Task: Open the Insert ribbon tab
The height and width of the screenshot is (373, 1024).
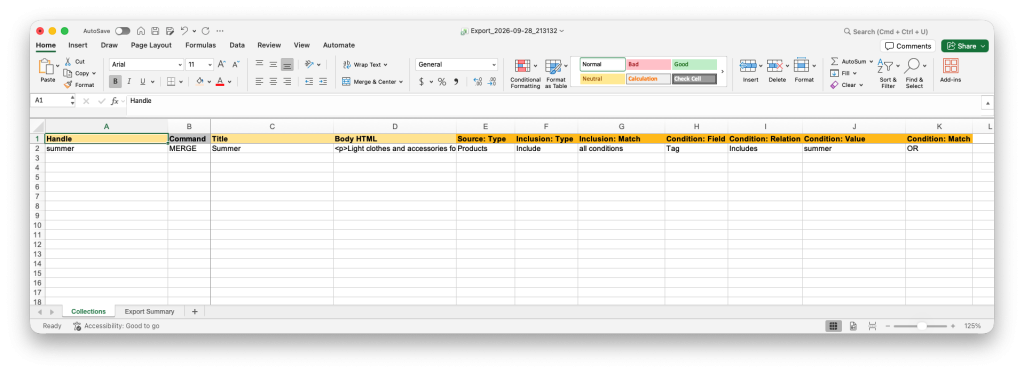Action: (x=78, y=45)
